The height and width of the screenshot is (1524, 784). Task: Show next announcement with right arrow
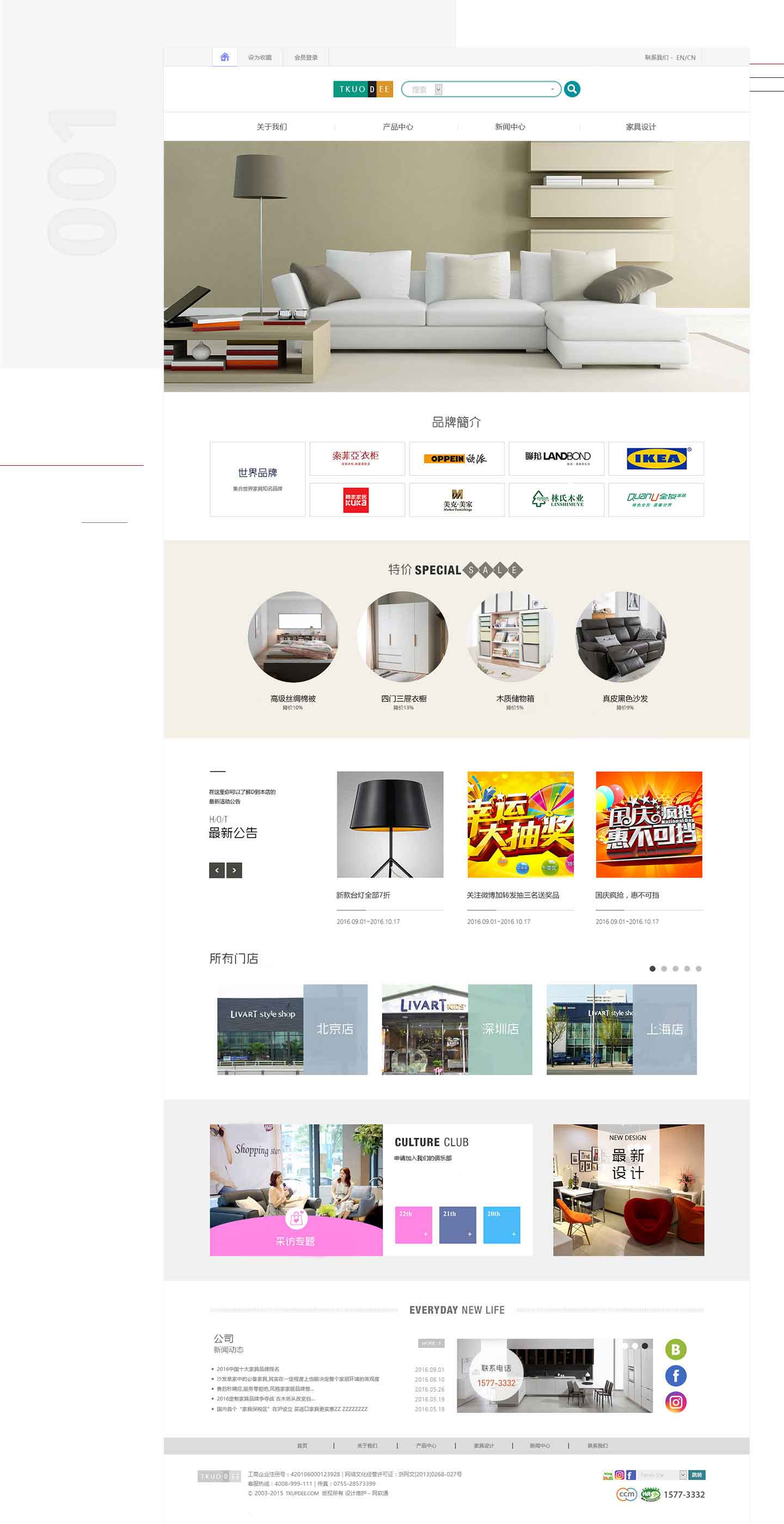(234, 870)
